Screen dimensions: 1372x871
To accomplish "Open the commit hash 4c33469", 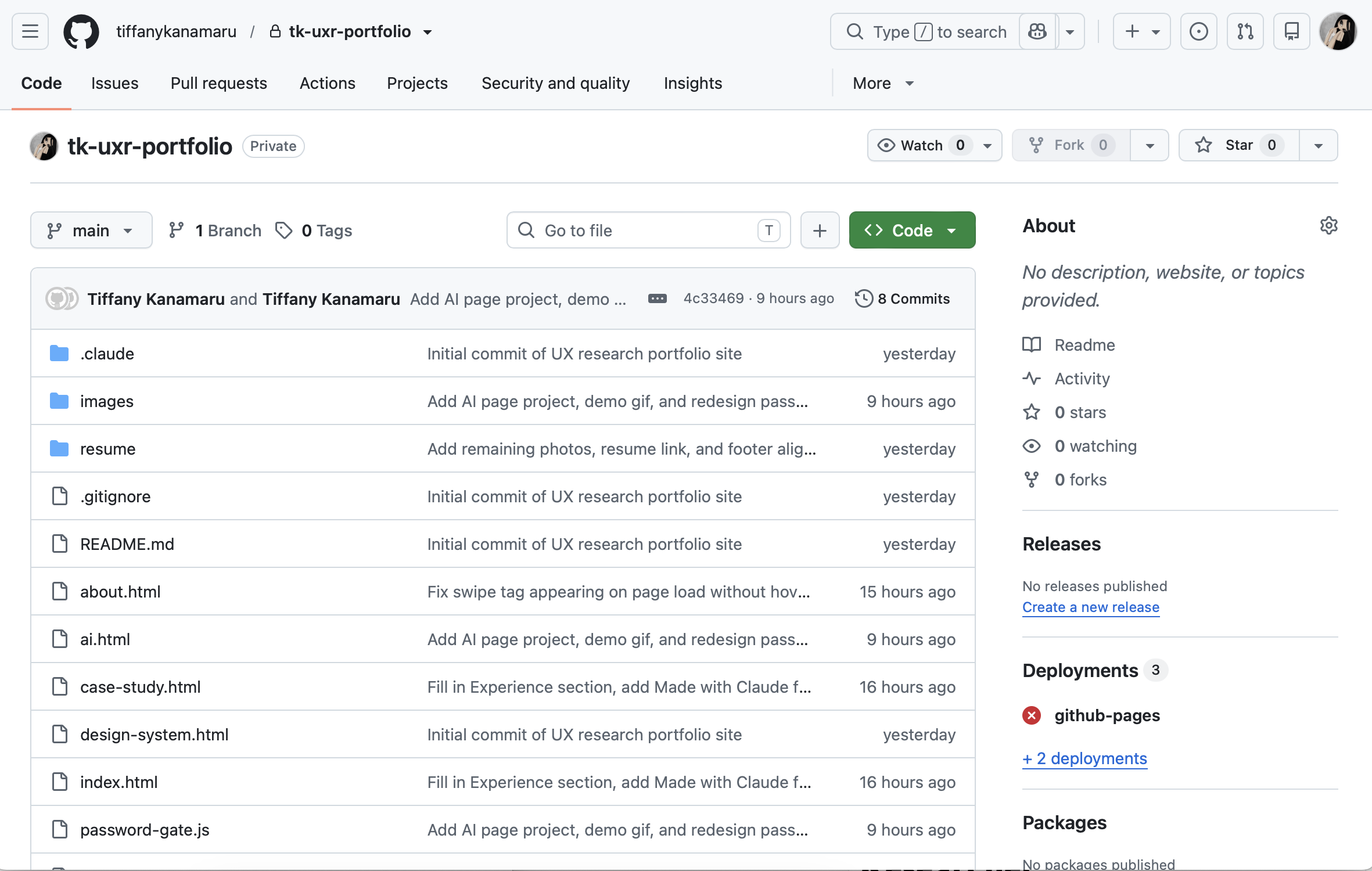I will tap(713, 298).
